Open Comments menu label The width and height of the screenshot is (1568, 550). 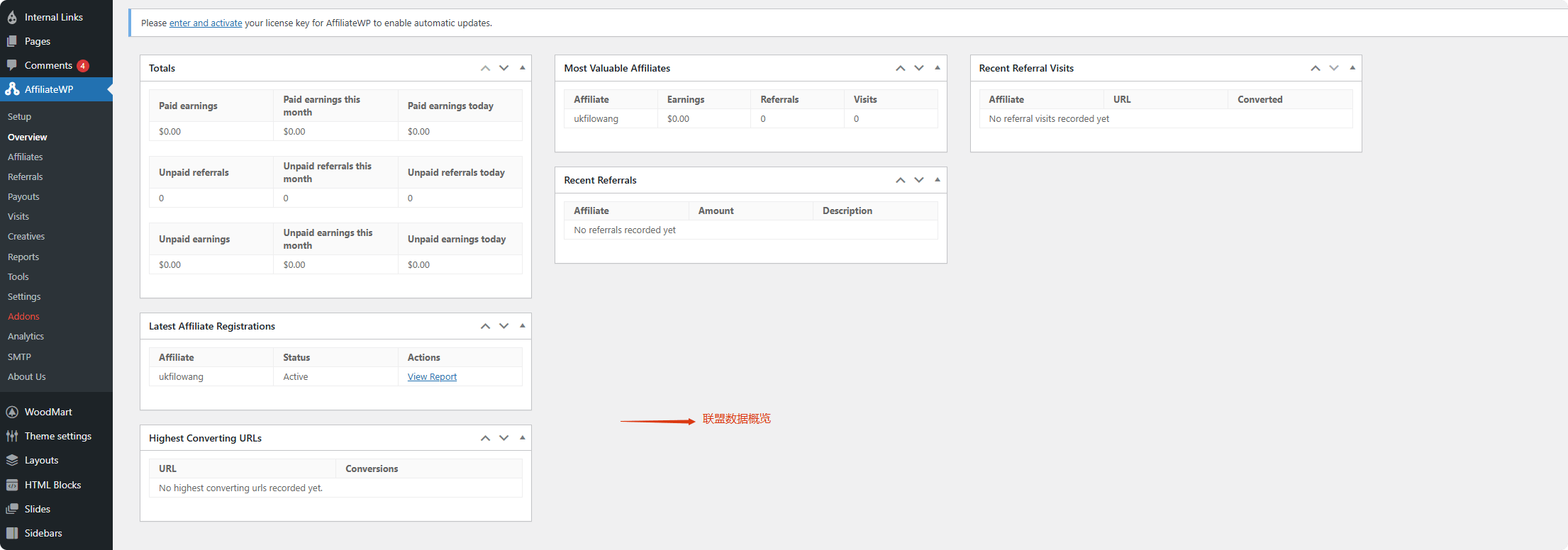(x=48, y=65)
